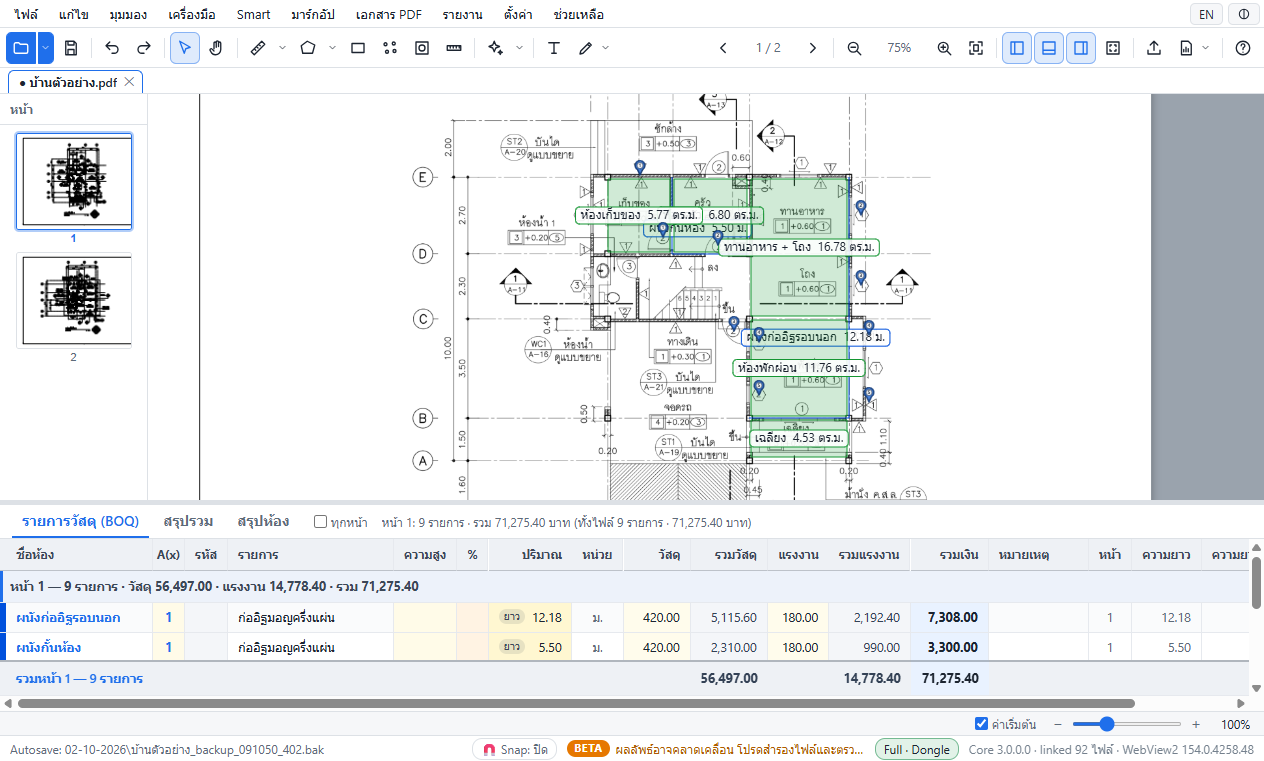This screenshot has height=761, width=1264.
Task: Export with the upload arrow icon
Action: click(1154, 48)
